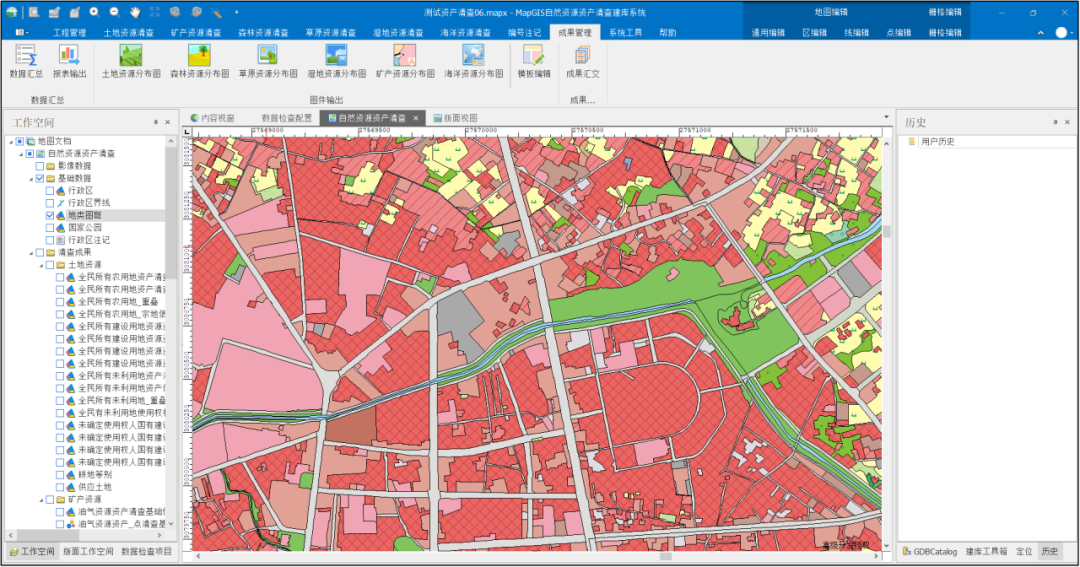Open the 数据检查项目 bottom panel tab
Screen dimensions: 1080x567
click(146, 551)
